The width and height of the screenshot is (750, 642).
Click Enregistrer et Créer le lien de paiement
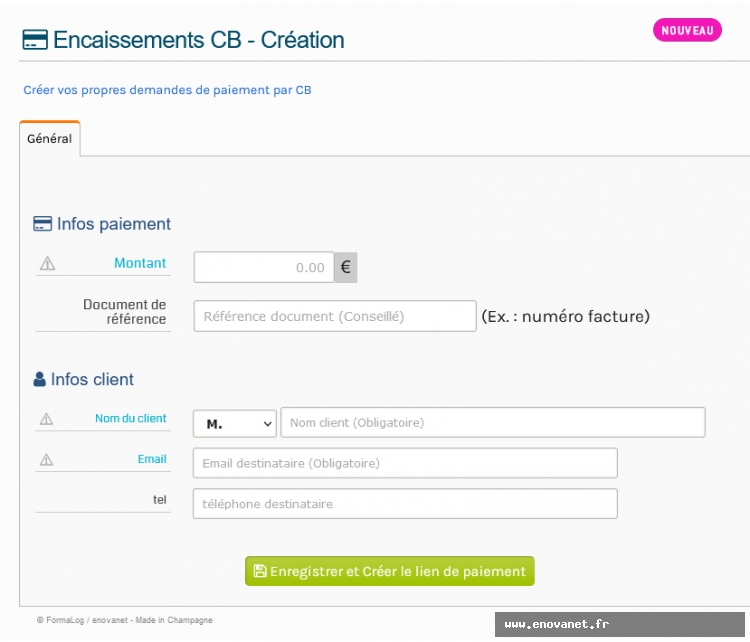[390, 571]
